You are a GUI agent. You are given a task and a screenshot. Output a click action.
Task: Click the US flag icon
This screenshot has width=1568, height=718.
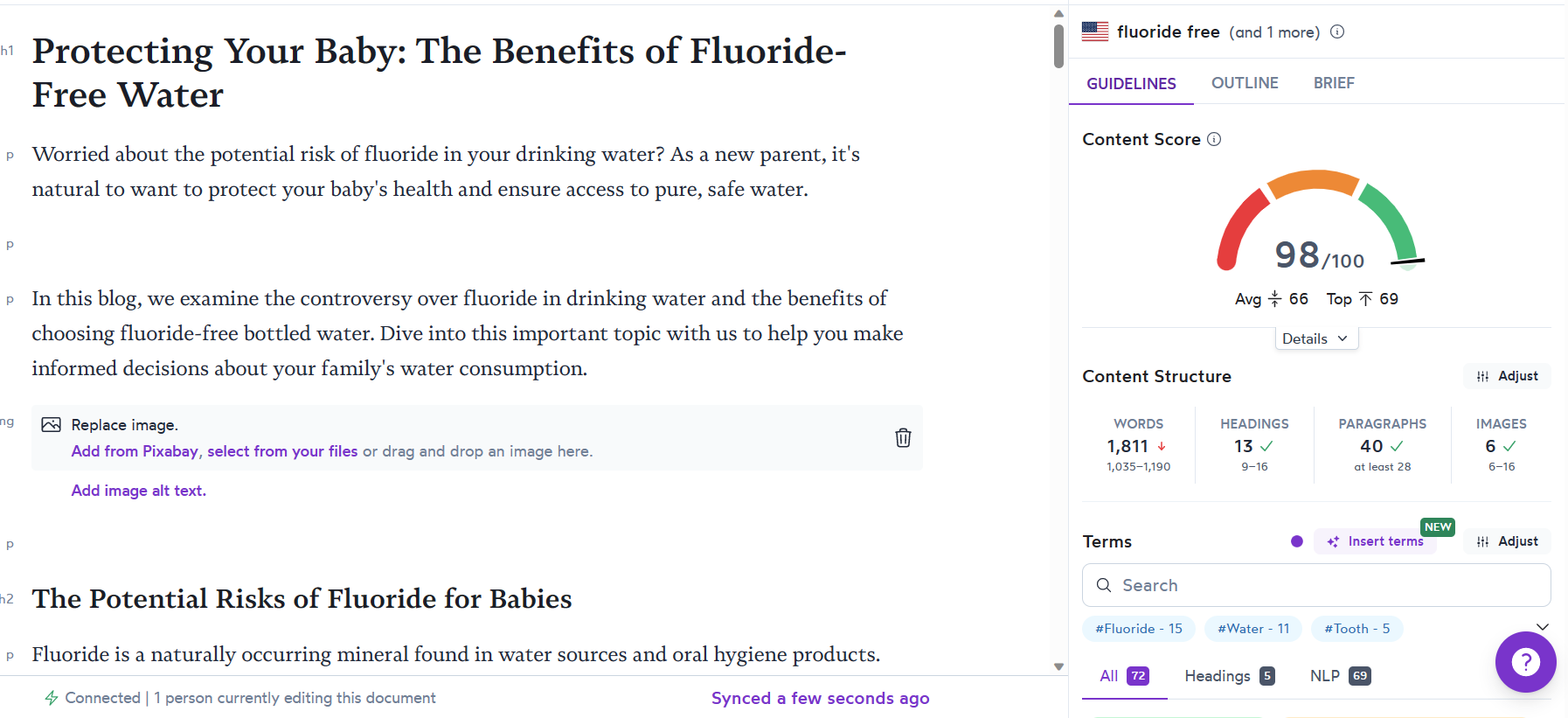coord(1095,31)
